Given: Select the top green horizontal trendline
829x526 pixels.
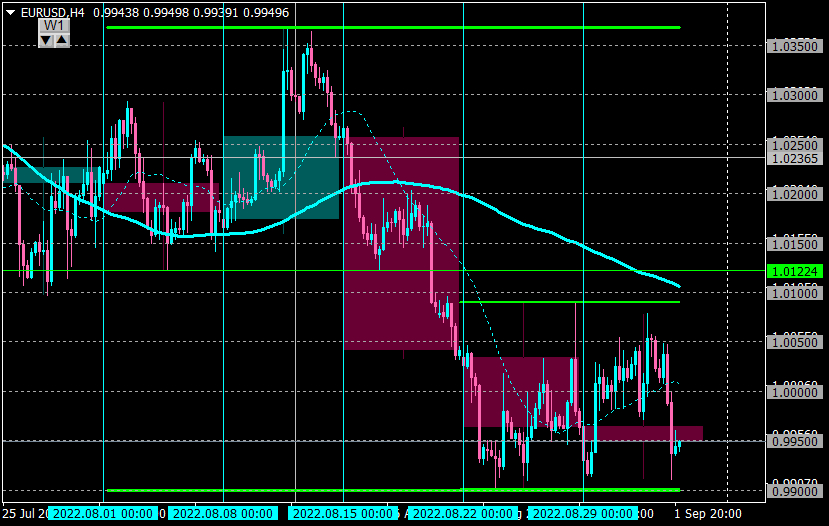Looking at the screenshot, I should (393, 27).
